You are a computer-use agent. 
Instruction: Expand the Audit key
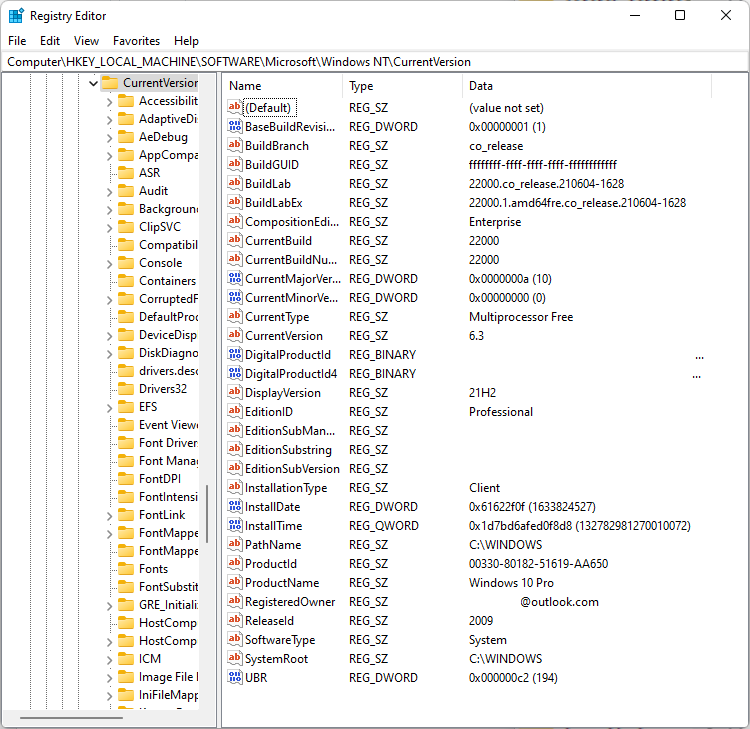coord(110,192)
